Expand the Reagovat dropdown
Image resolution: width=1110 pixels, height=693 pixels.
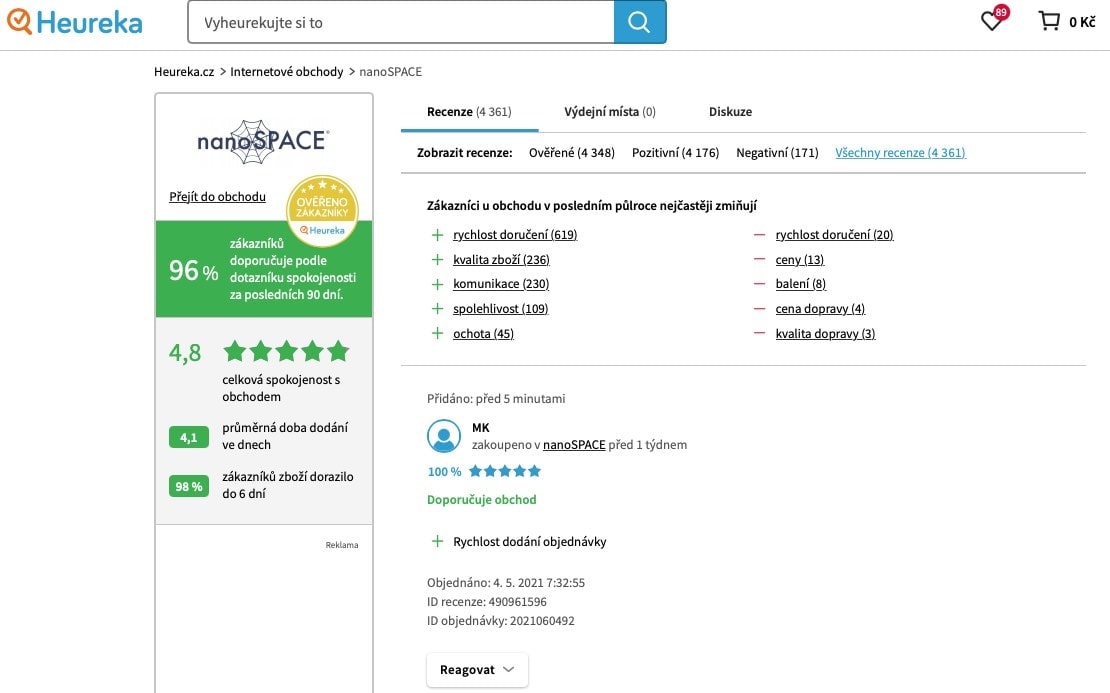477,670
